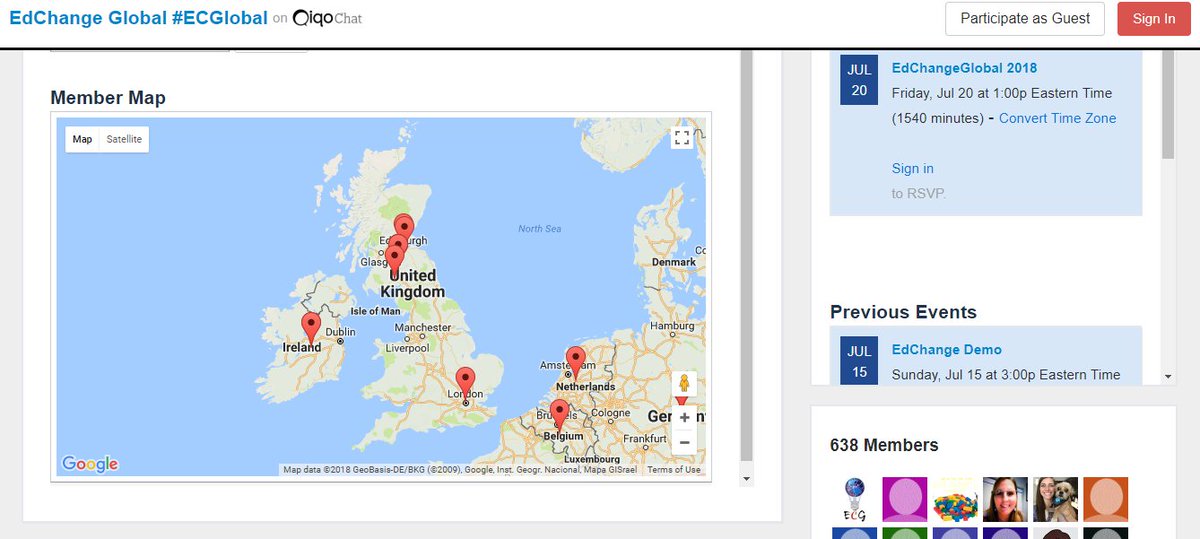Open the EdChange Demo event link
The image size is (1200, 539).
point(946,349)
